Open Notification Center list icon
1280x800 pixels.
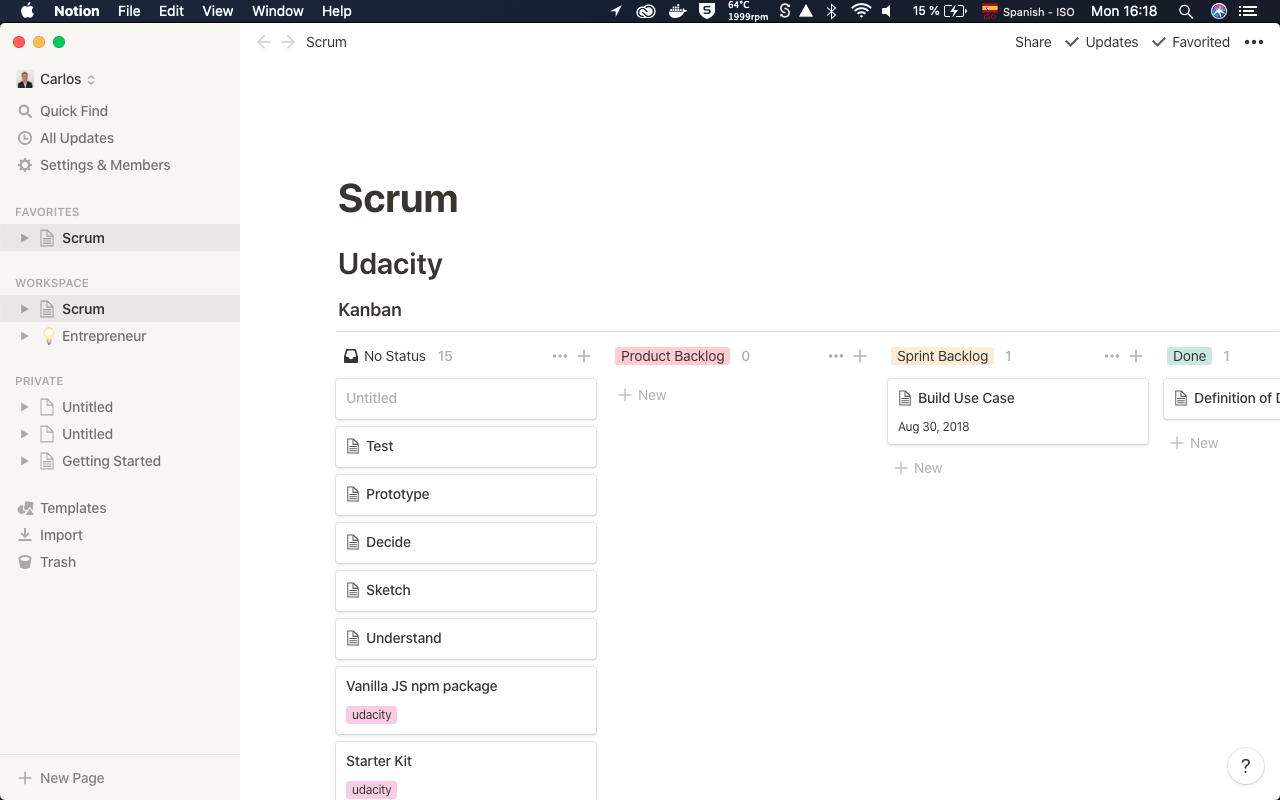[1248, 11]
